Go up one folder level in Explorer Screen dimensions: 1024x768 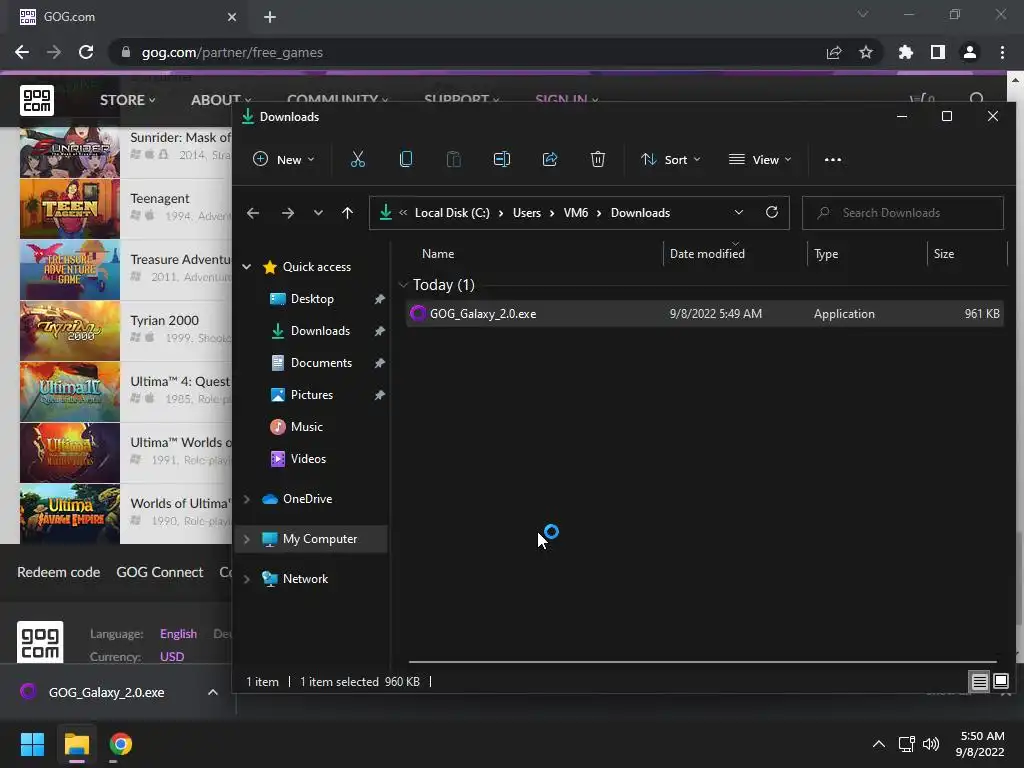coord(347,213)
